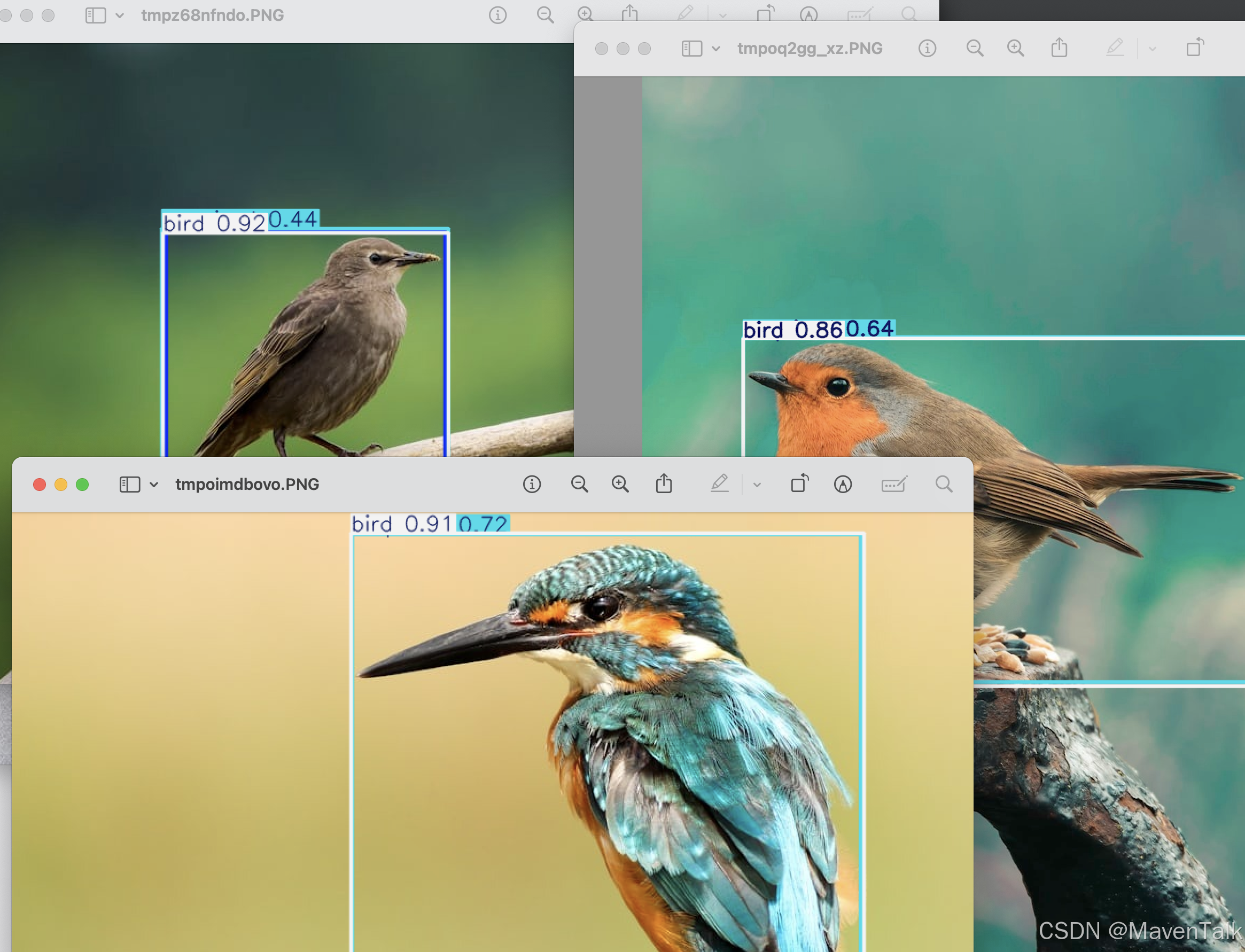Expand the highlight options chevron in tmpoimdbovo.PNG

[757, 485]
